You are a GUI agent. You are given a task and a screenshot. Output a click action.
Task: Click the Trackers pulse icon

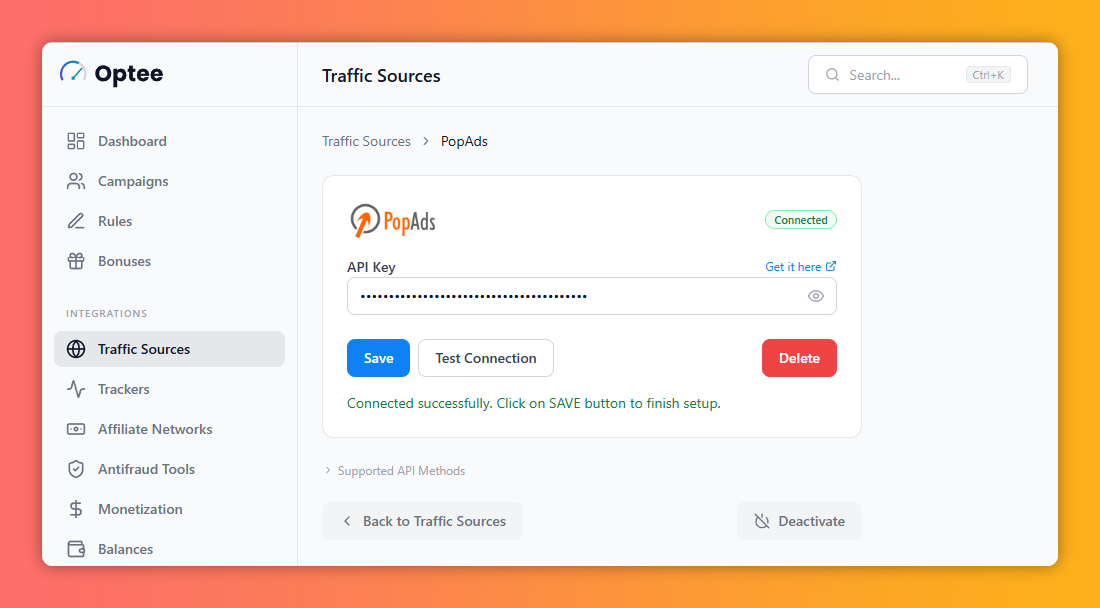point(76,389)
